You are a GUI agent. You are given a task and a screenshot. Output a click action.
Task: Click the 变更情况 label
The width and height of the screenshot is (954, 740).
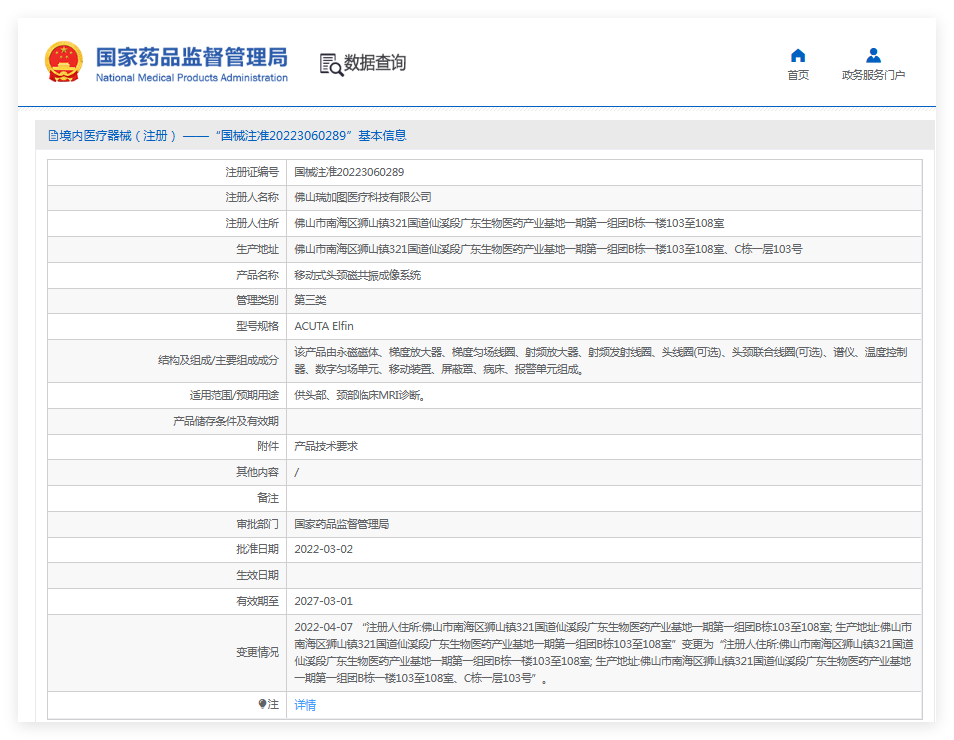pos(257,652)
